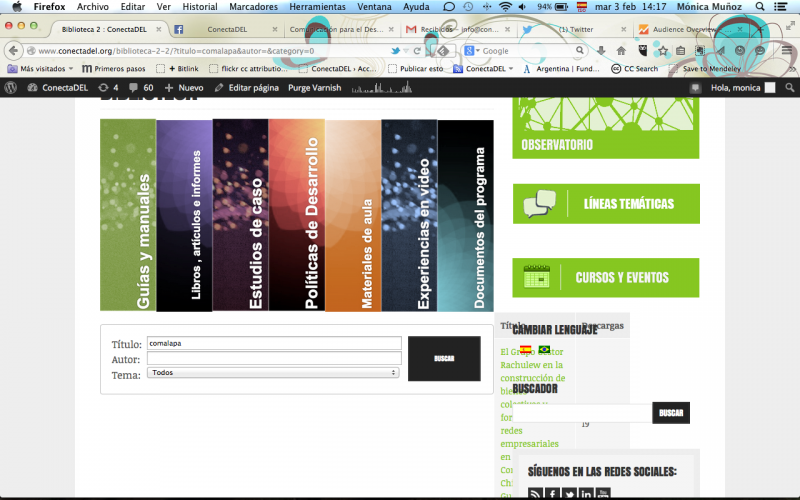Click the updates icon showing 4
800x500 pixels.
click(108, 88)
